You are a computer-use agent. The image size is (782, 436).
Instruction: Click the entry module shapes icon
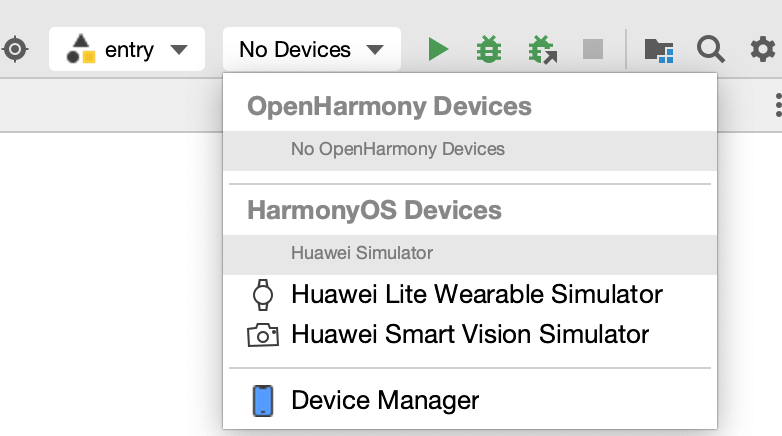pyautogui.click(x=80, y=49)
